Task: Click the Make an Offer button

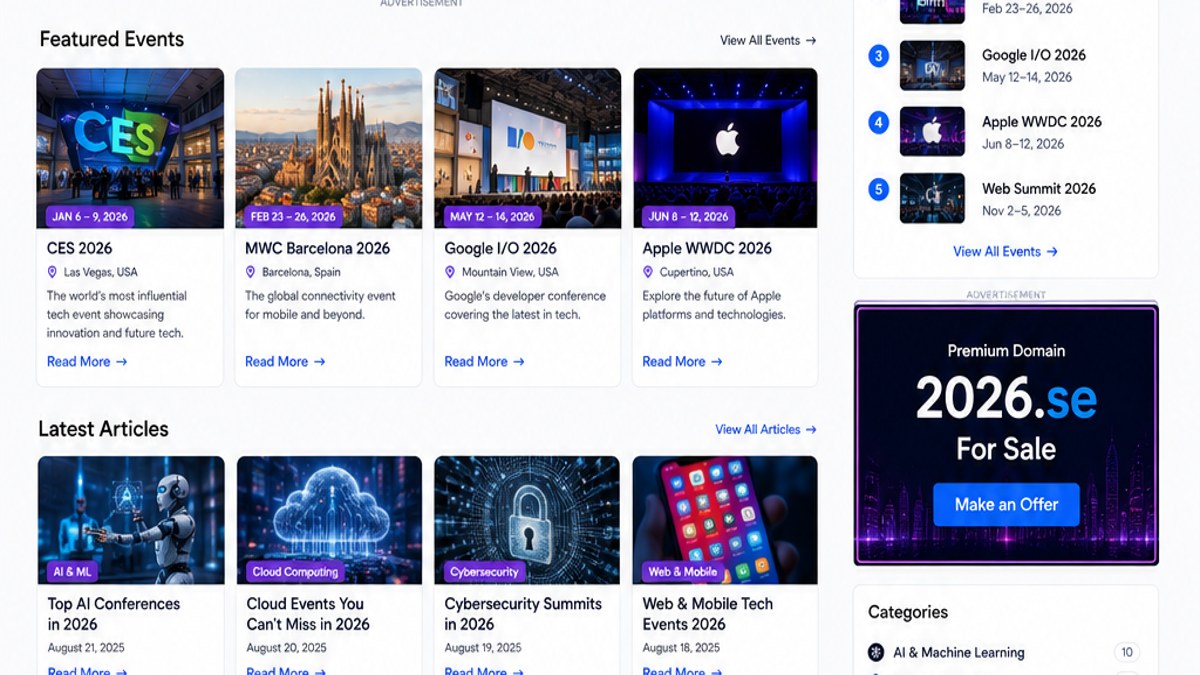Action: (1006, 505)
